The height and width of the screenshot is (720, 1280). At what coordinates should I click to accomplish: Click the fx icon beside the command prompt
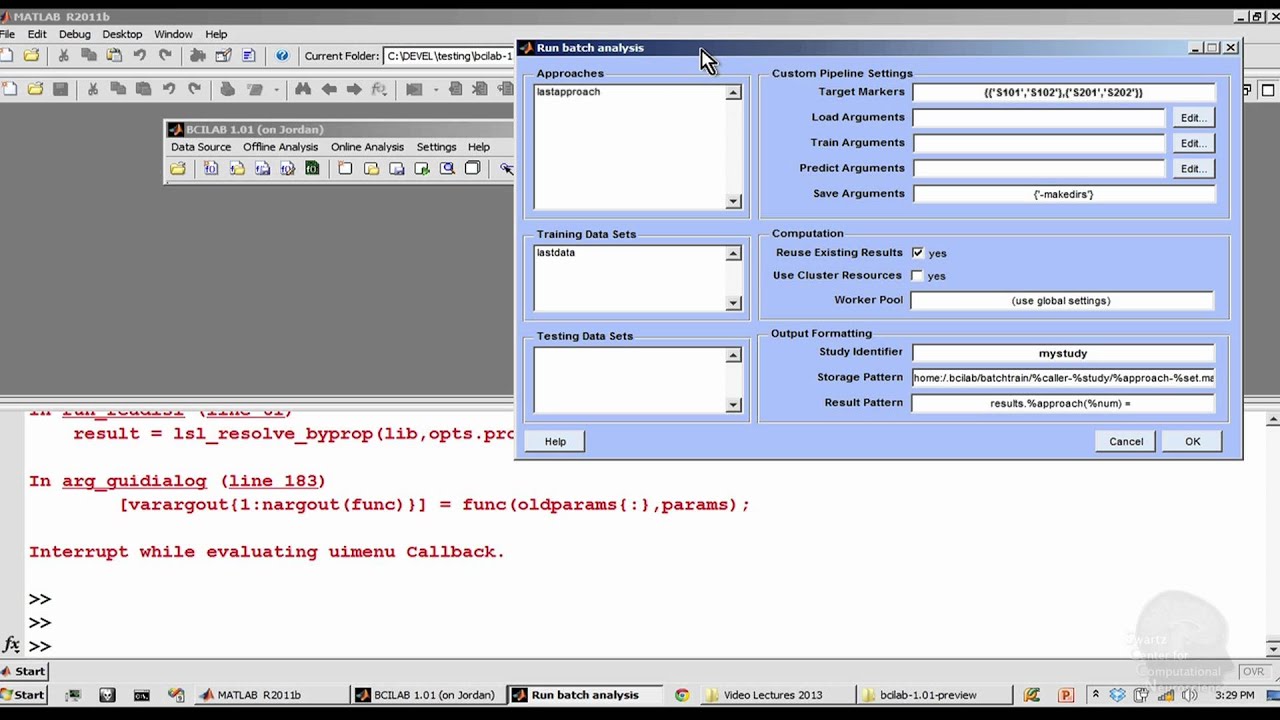click(11, 645)
